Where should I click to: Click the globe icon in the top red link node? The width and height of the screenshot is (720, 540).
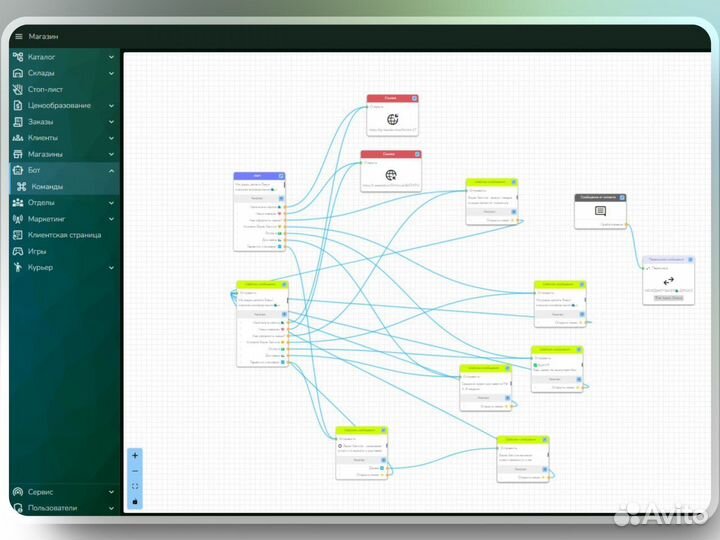pos(392,119)
